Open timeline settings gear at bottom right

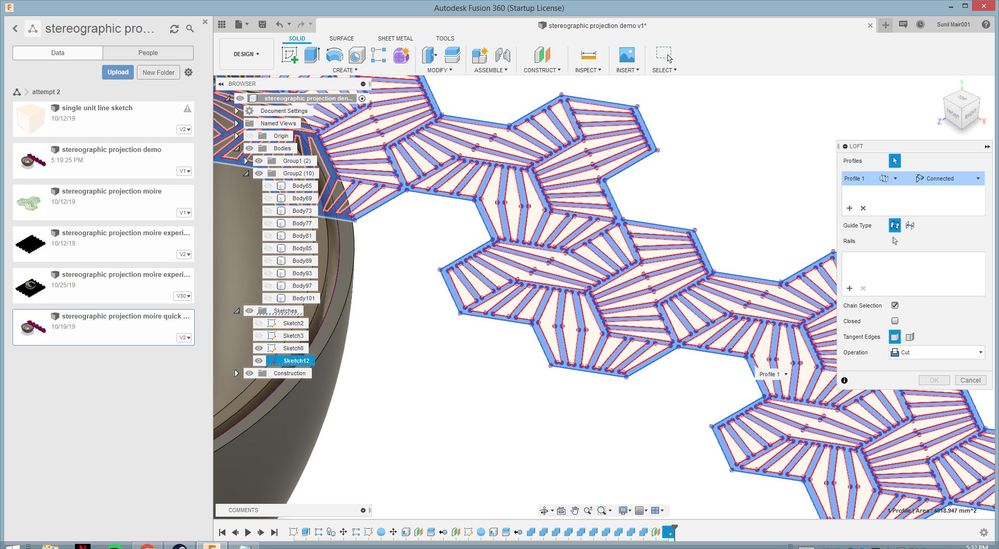(x=984, y=532)
